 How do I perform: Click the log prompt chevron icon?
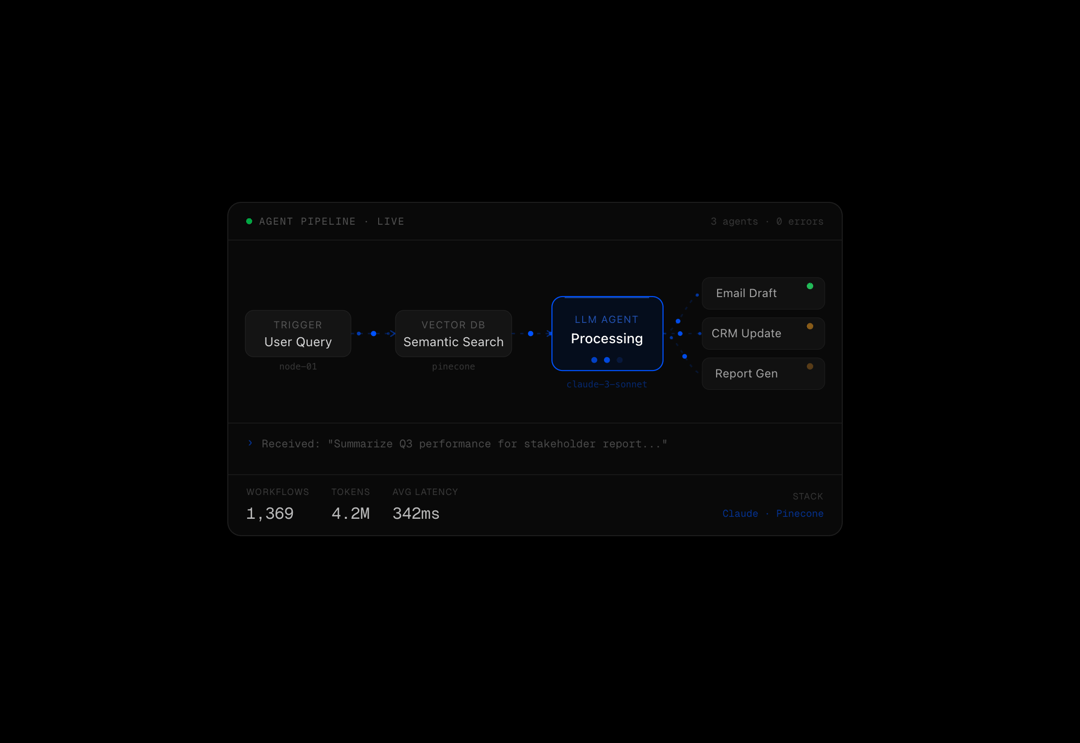pos(250,443)
